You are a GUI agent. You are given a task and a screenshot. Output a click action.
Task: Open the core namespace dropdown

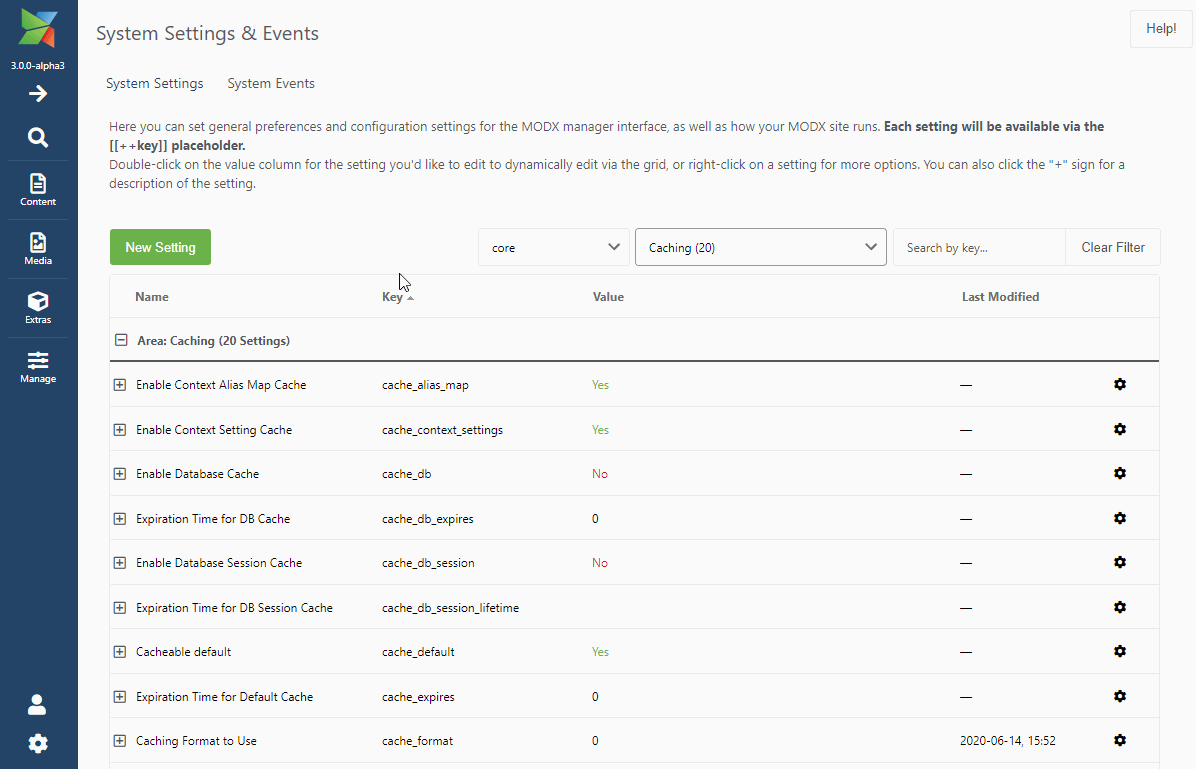(554, 247)
